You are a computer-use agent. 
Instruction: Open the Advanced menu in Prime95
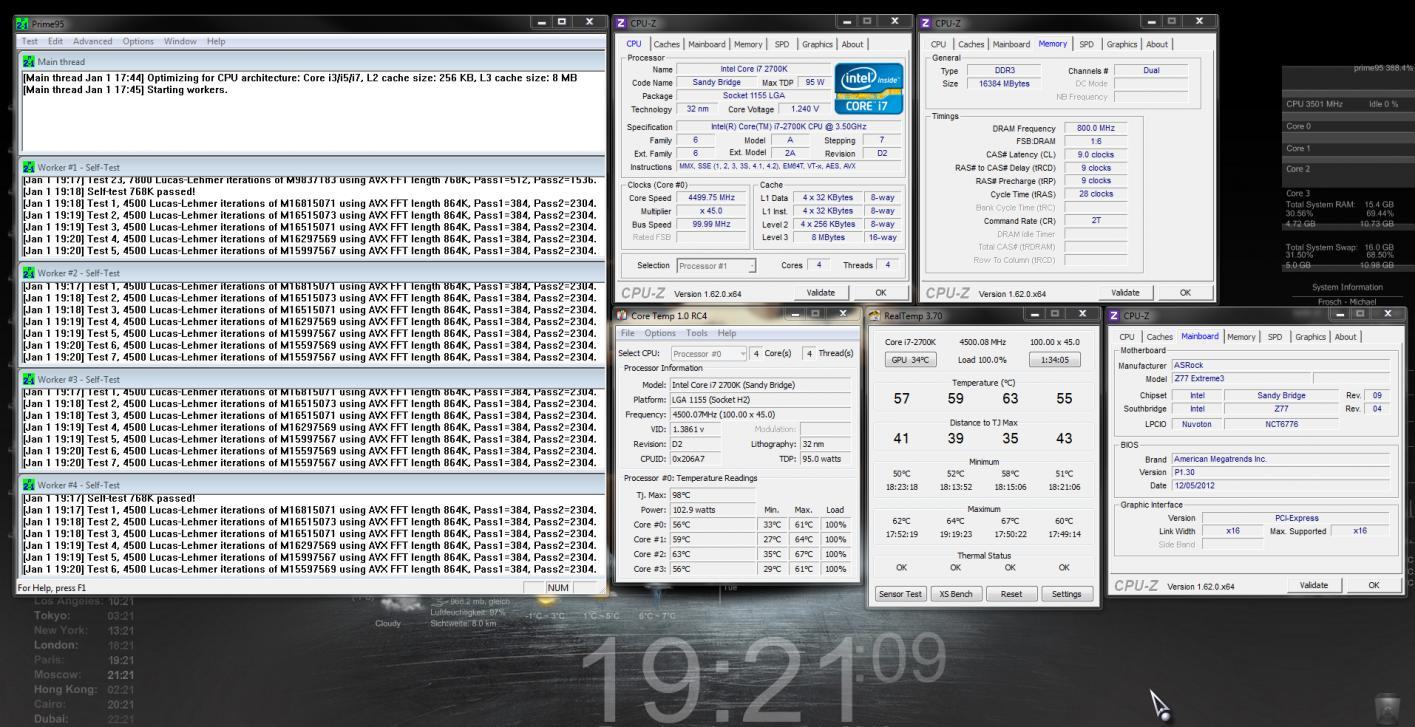[x=93, y=41]
